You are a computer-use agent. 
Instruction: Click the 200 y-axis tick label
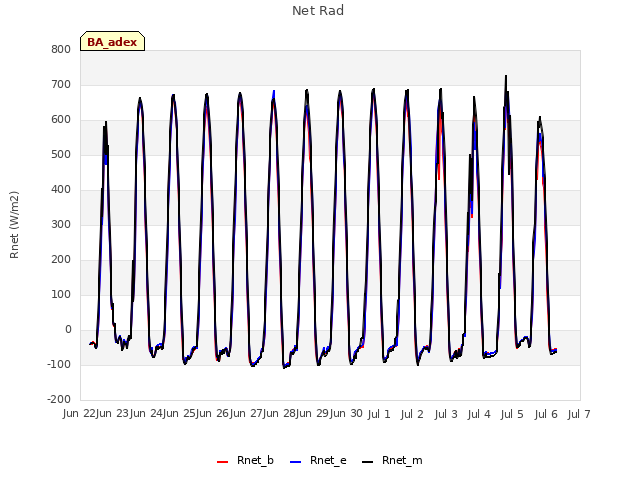click(x=61, y=260)
